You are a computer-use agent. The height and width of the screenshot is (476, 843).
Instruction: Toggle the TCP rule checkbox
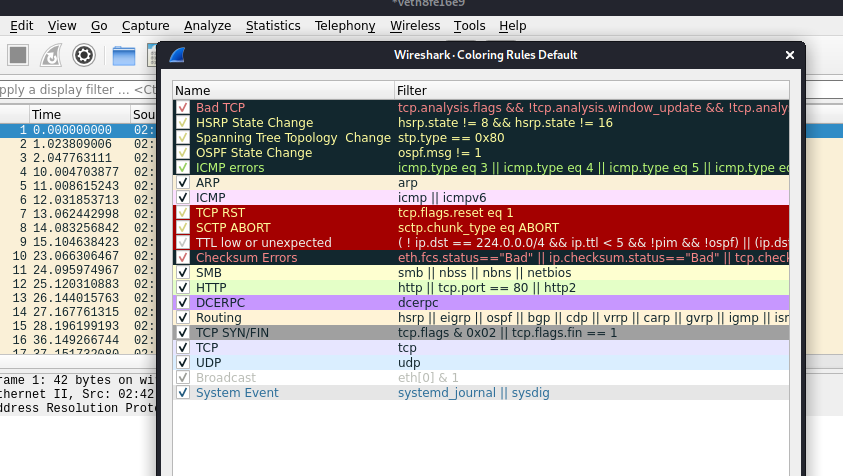(x=183, y=347)
